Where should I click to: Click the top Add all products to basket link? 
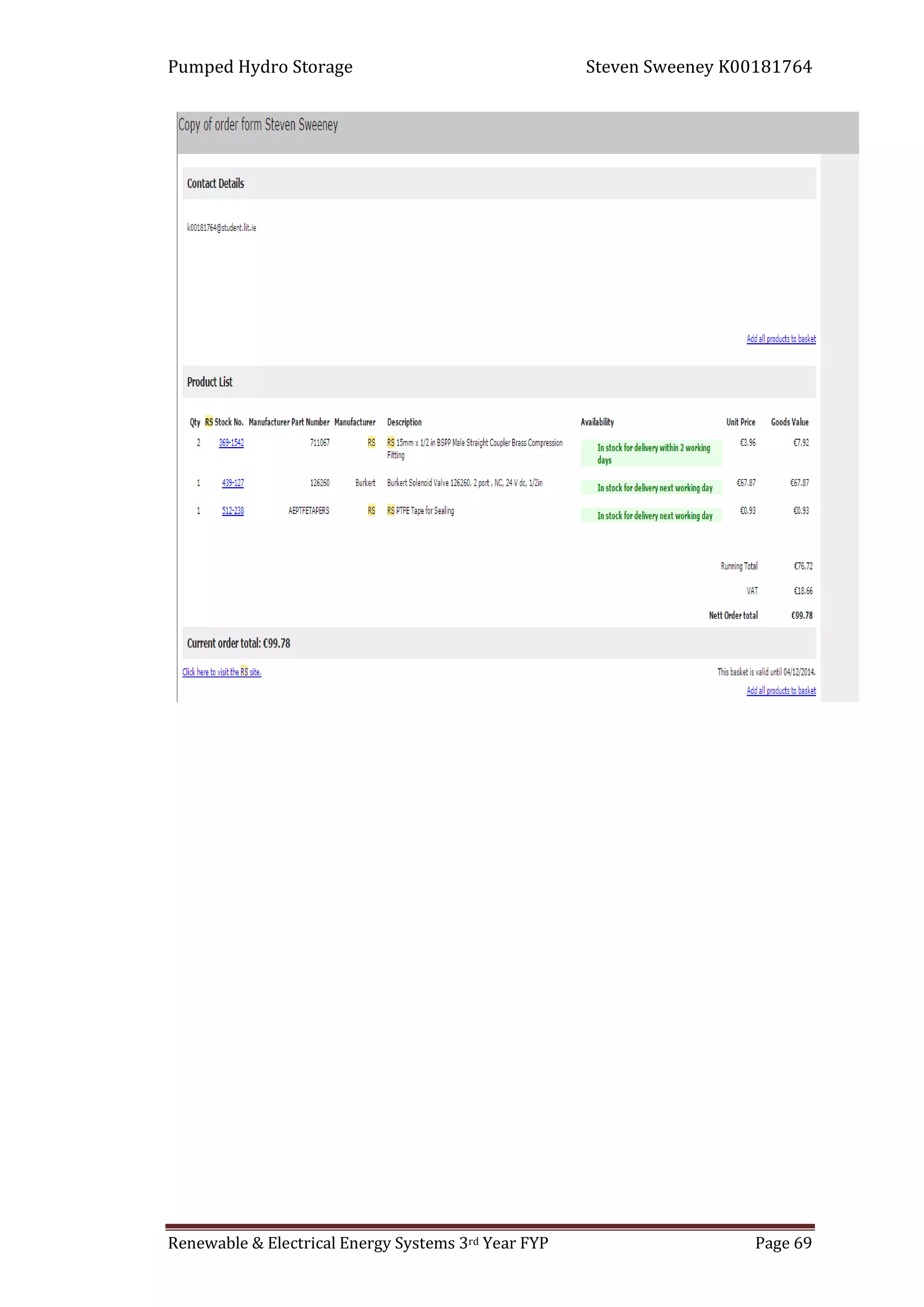(x=781, y=339)
